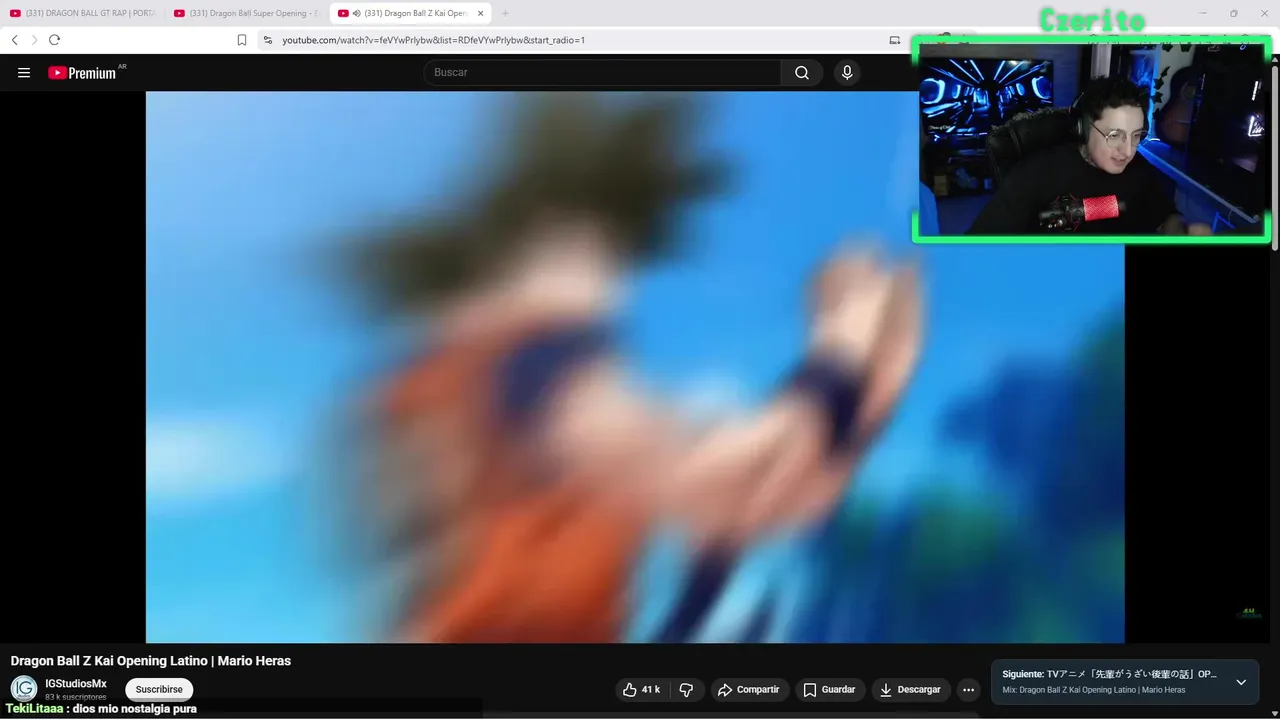Click the video title Dragon Ball Z Kai Opening Latino
Screen dimensions: 1280x720
coord(151,661)
